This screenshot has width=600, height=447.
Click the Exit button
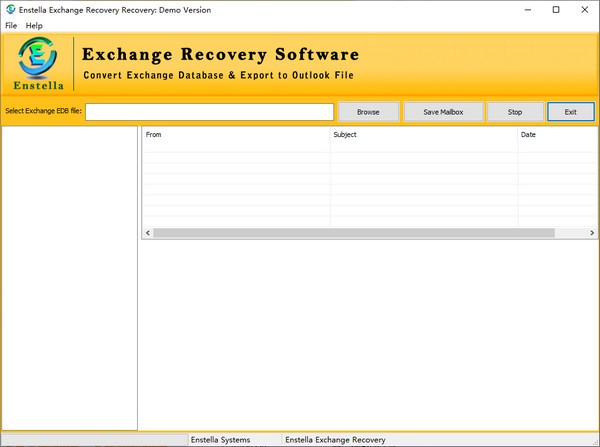point(570,112)
